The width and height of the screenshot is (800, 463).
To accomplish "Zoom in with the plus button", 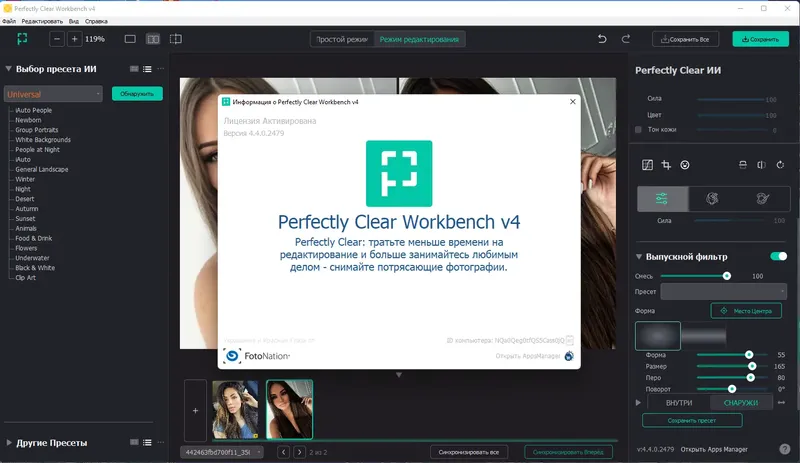I will tap(74, 39).
